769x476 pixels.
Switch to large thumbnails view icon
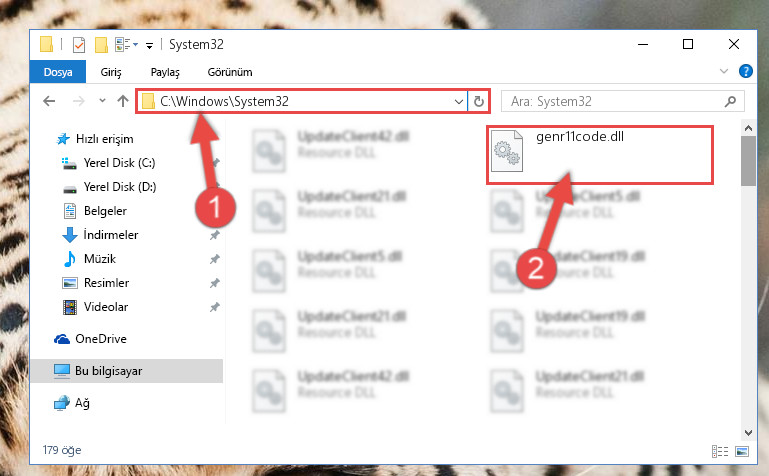742,451
